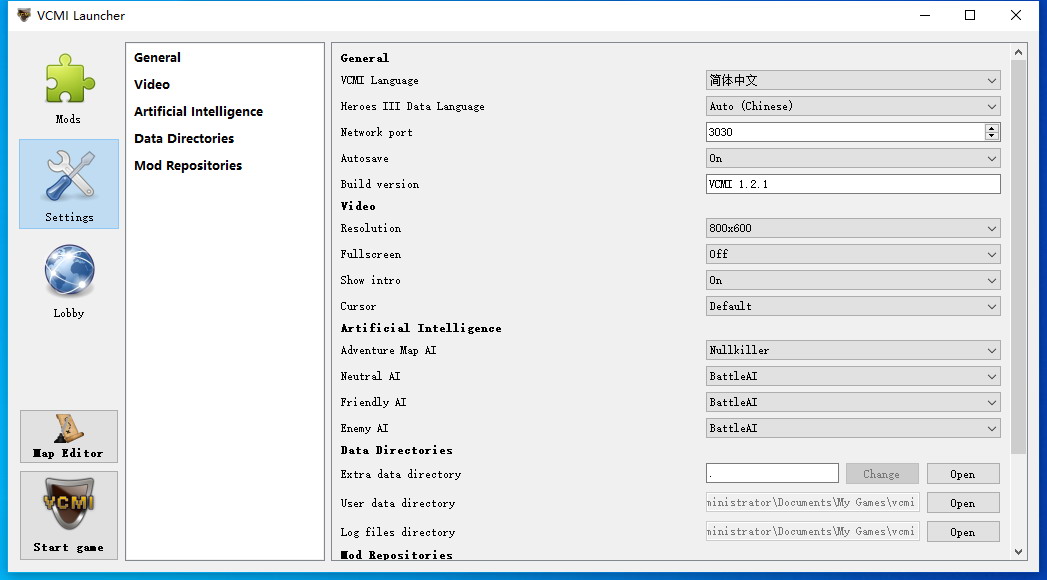Click the "Cursor" label

tap(358, 306)
